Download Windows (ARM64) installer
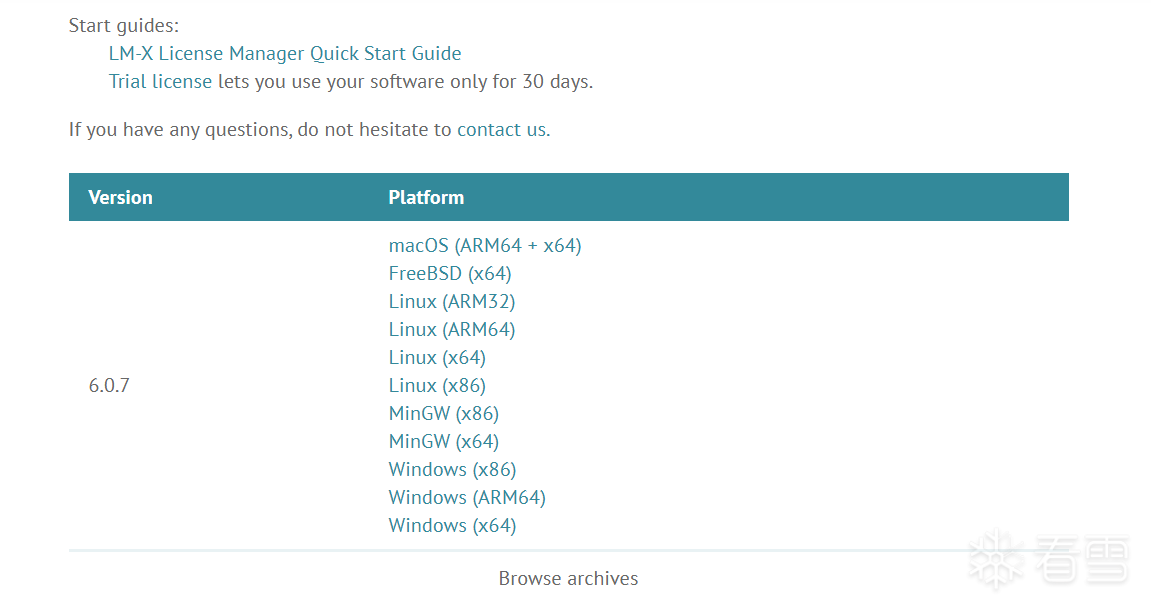Image resolution: width=1151 pixels, height=614 pixels. click(467, 496)
